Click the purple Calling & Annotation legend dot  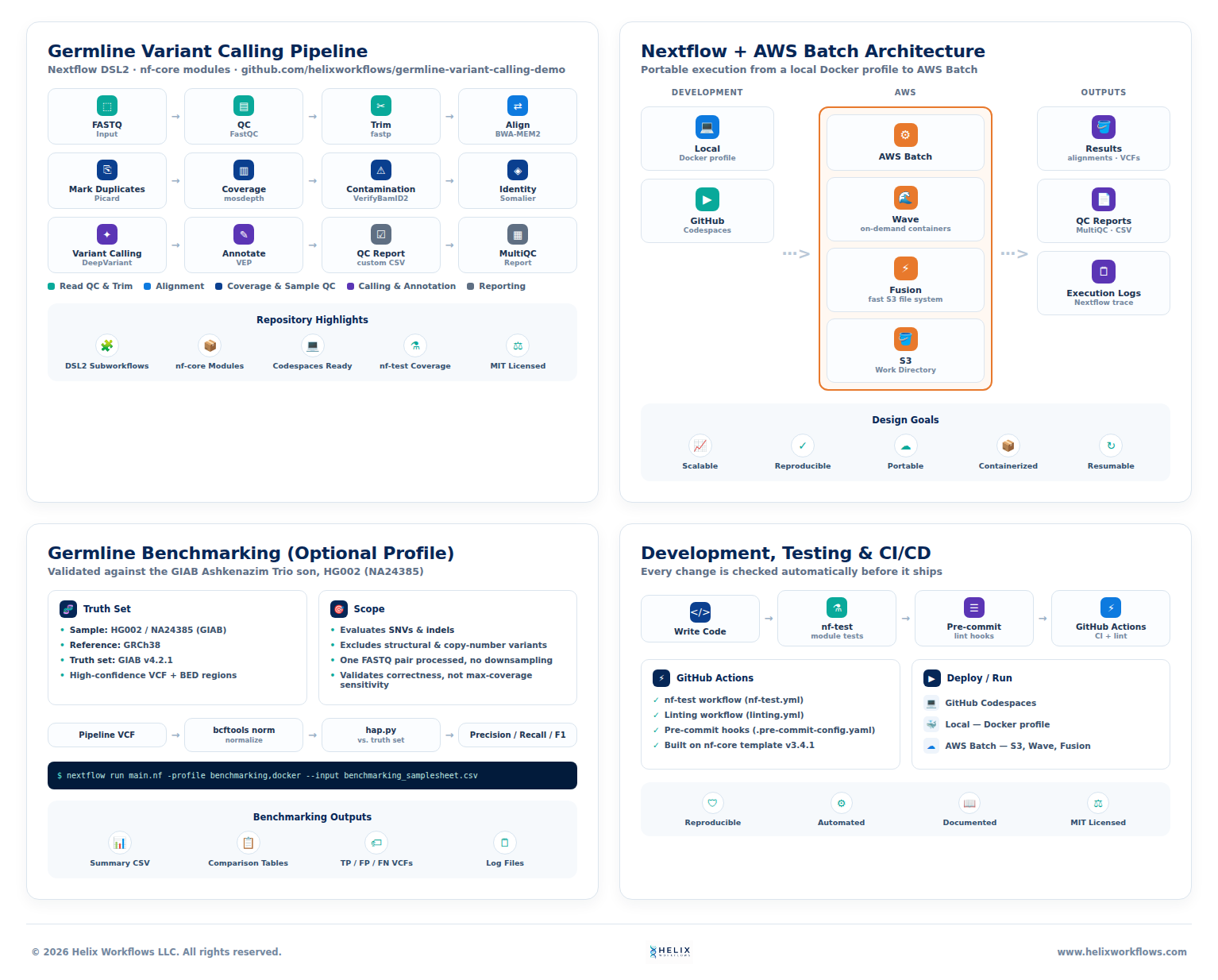[350, 287]
